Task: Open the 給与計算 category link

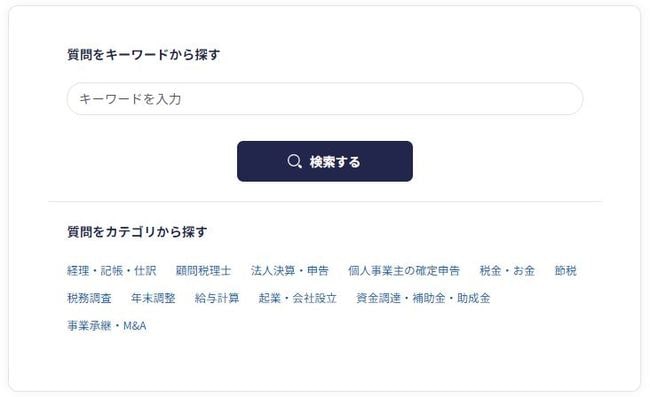Action: coord(217,298)
